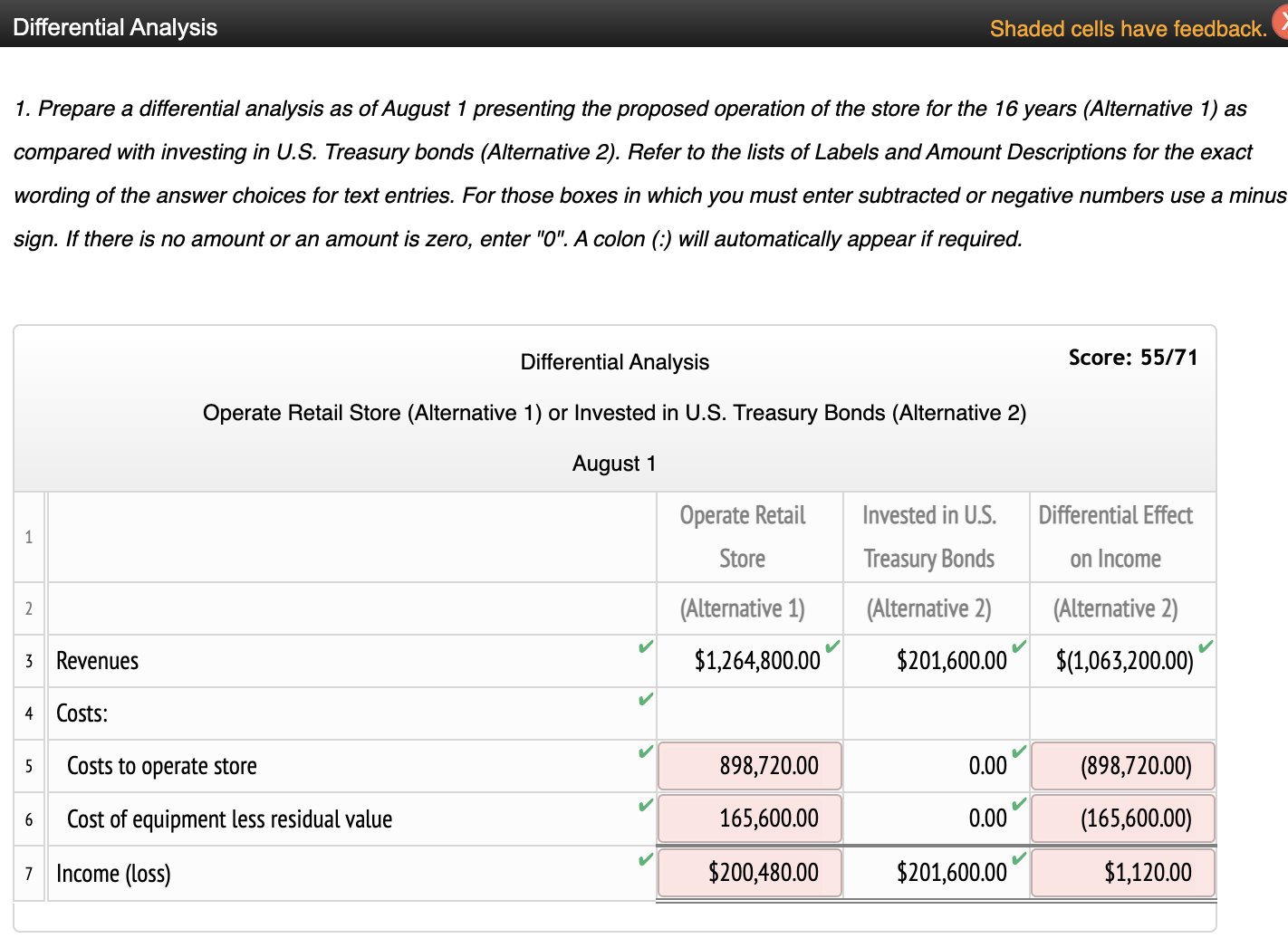Click the Costs to operate store label
The width and height of the screenshot is (1288, 938).
[x=162, y=766]
